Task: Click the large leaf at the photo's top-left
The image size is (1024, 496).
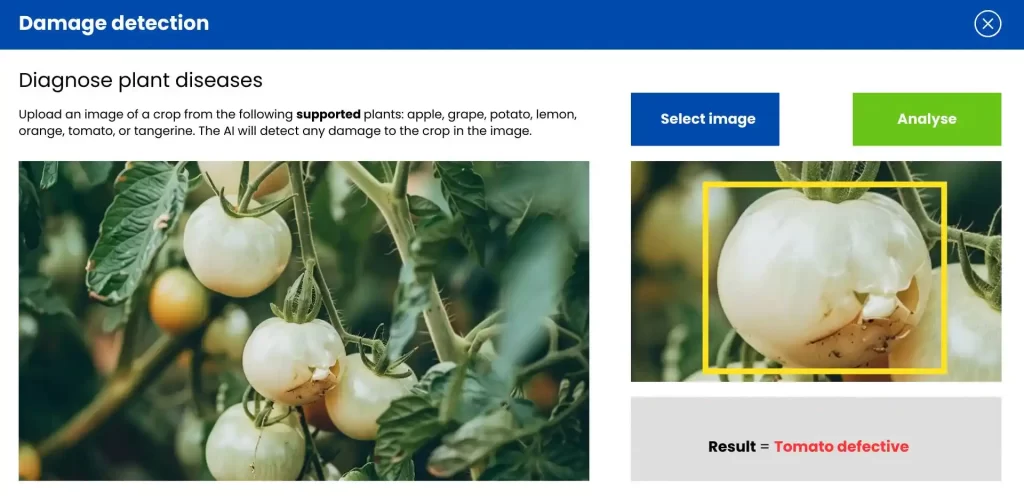Action: [x=135, y=230]
